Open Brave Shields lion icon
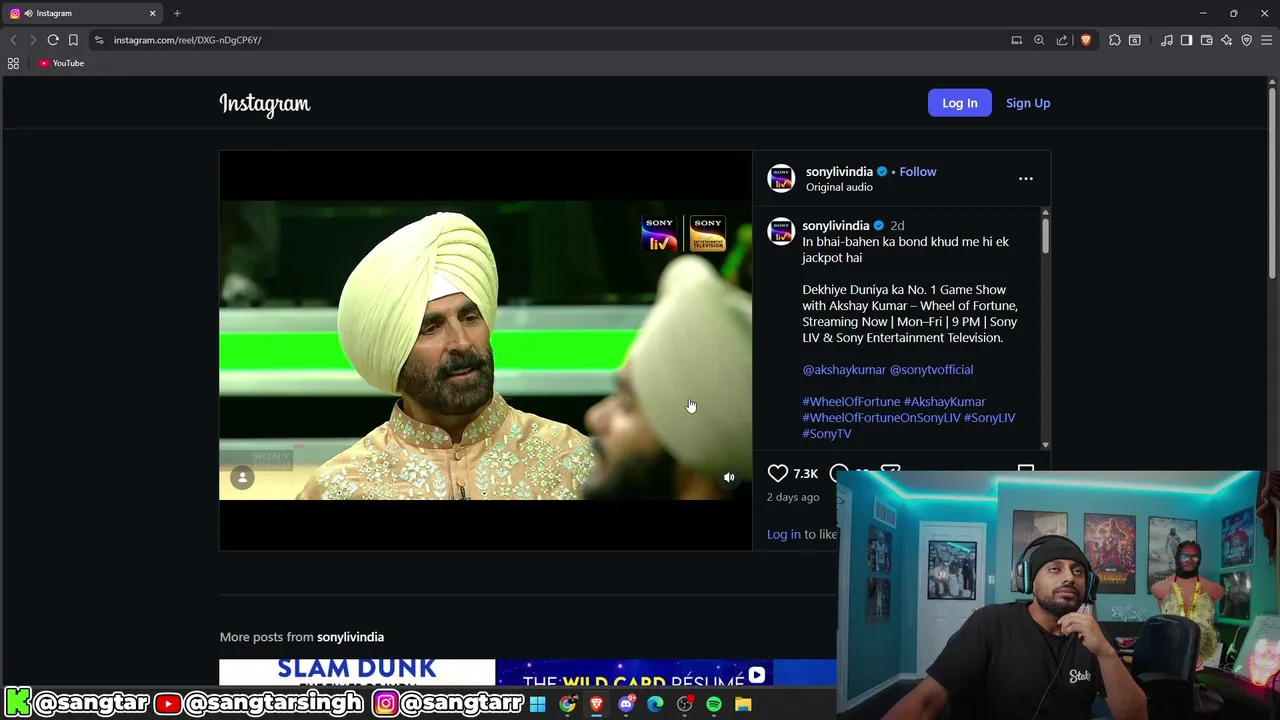The image size is (1280, 720). coord(1086,40)
